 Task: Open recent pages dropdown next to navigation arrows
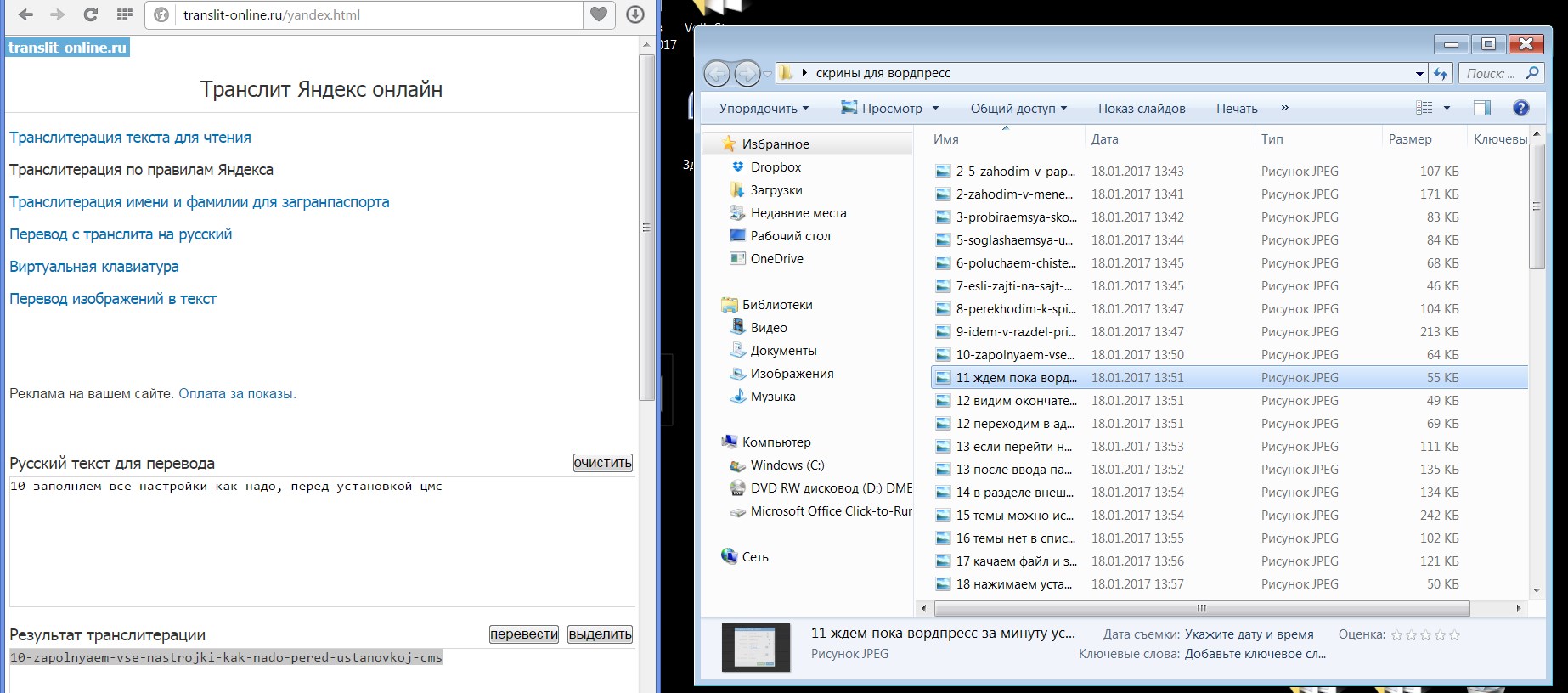point(768,74)
